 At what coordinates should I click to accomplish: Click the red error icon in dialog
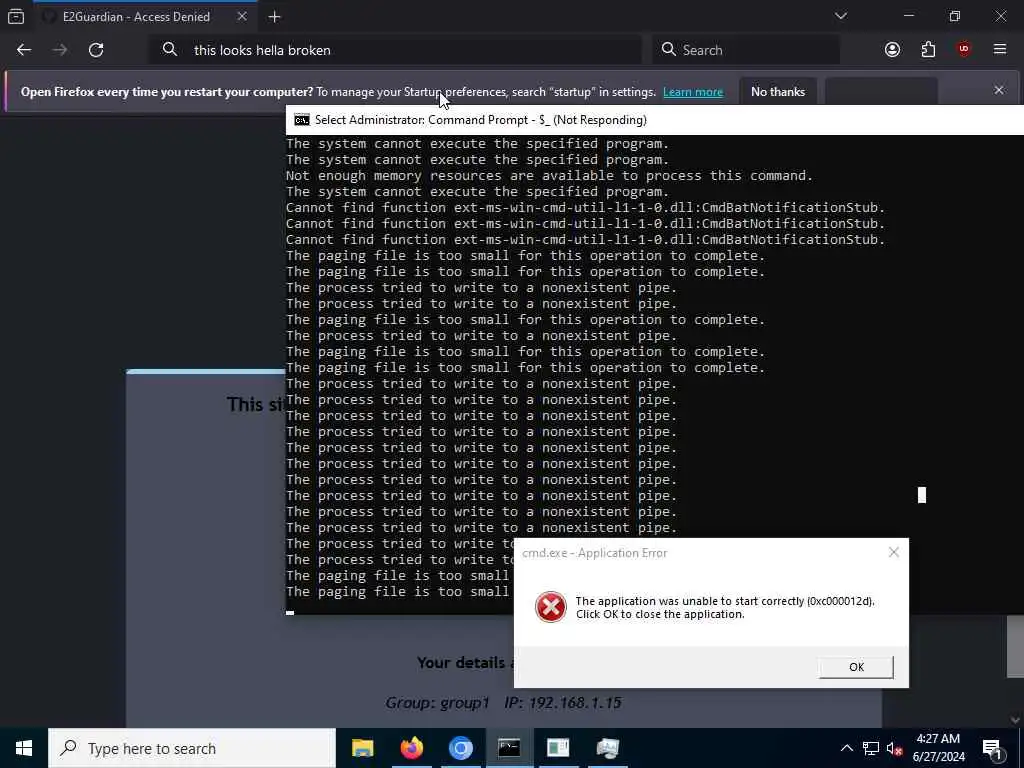[x=551, y=607]
